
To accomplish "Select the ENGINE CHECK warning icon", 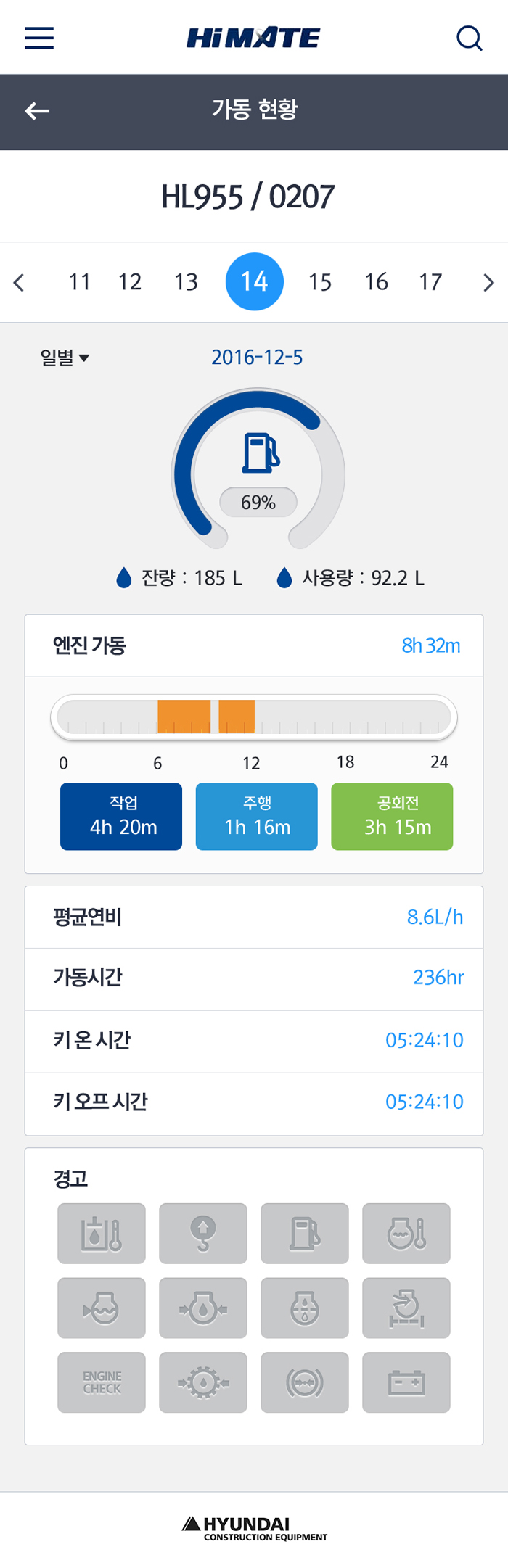I will (102, 1382).
